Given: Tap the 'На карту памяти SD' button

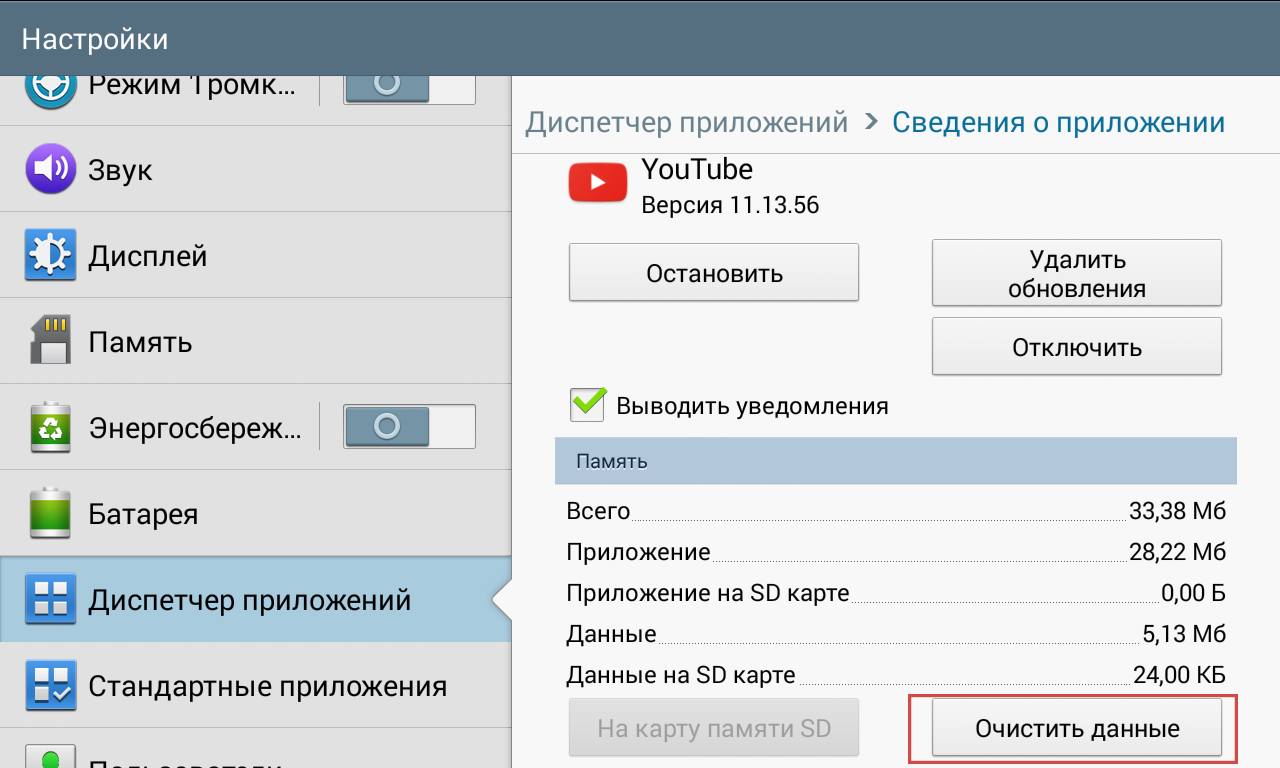Looking at the screenshot, I should 714,729.
